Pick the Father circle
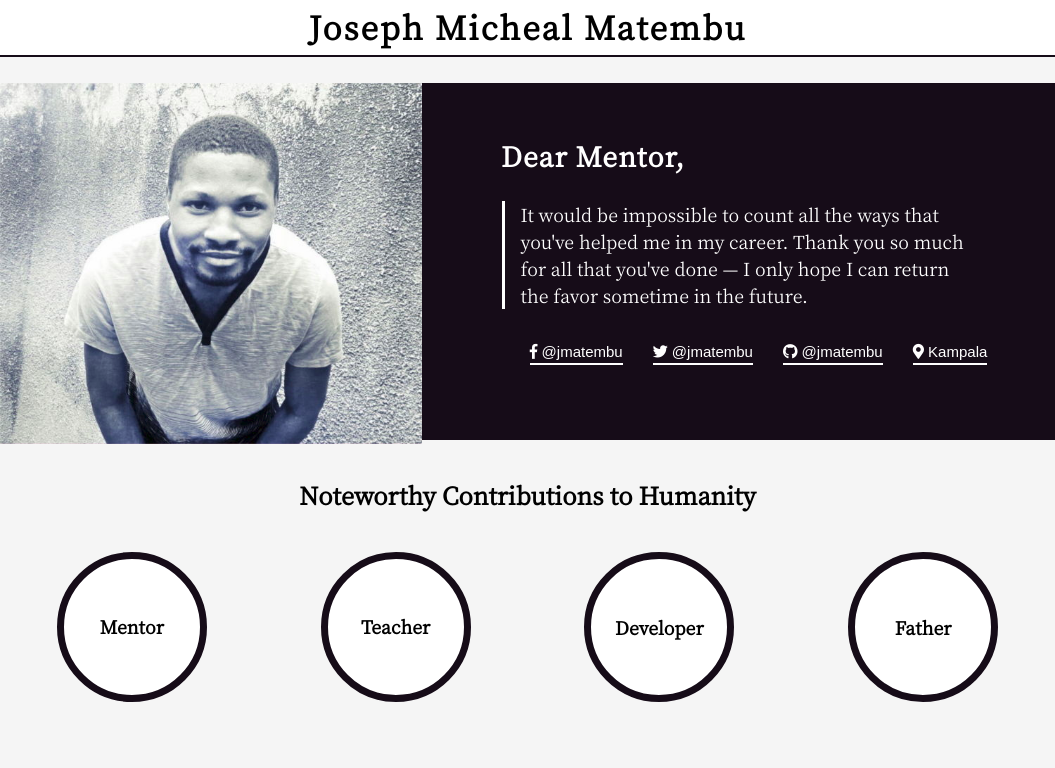 923,628
